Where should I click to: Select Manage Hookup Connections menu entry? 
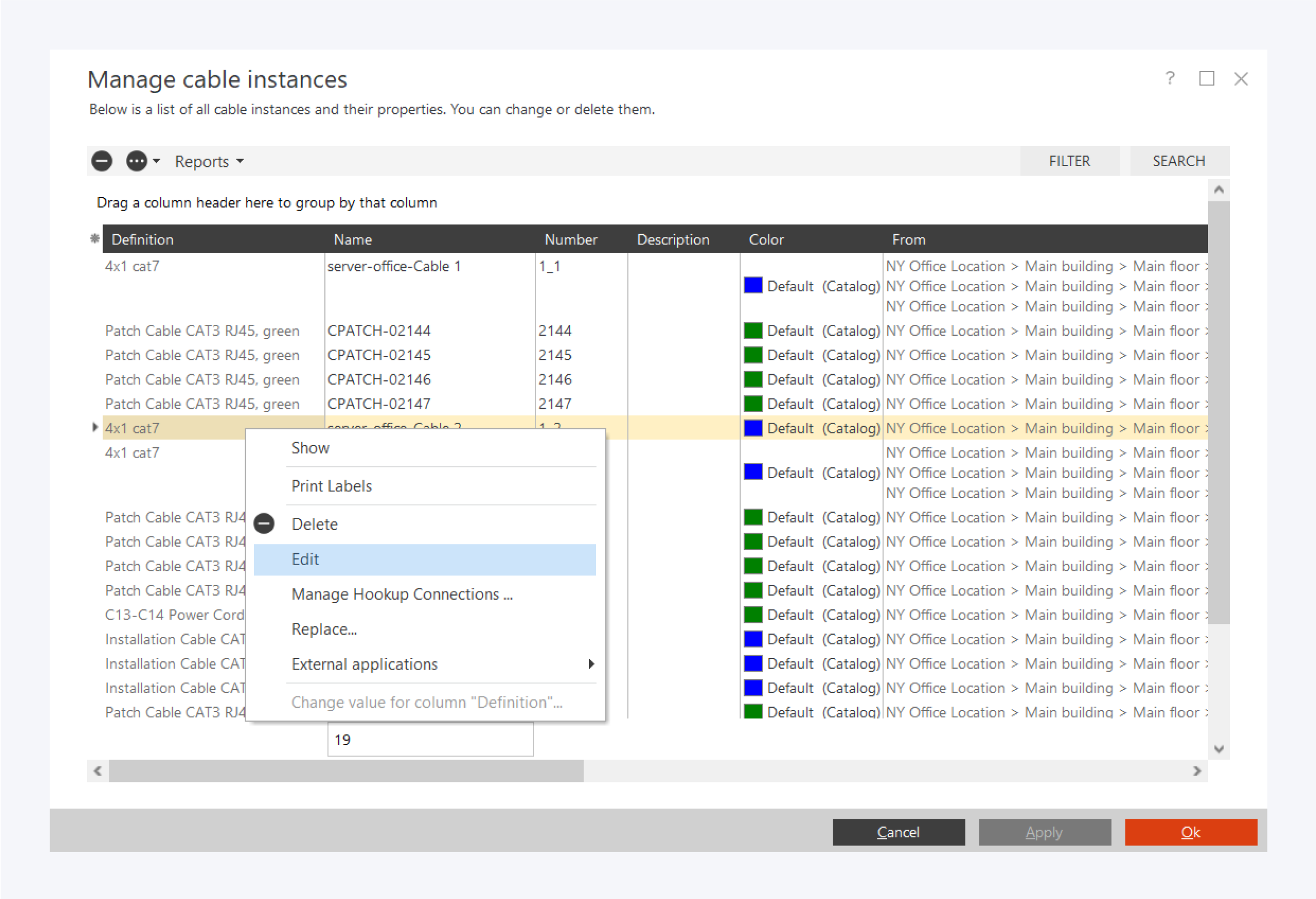pos(401,594)
